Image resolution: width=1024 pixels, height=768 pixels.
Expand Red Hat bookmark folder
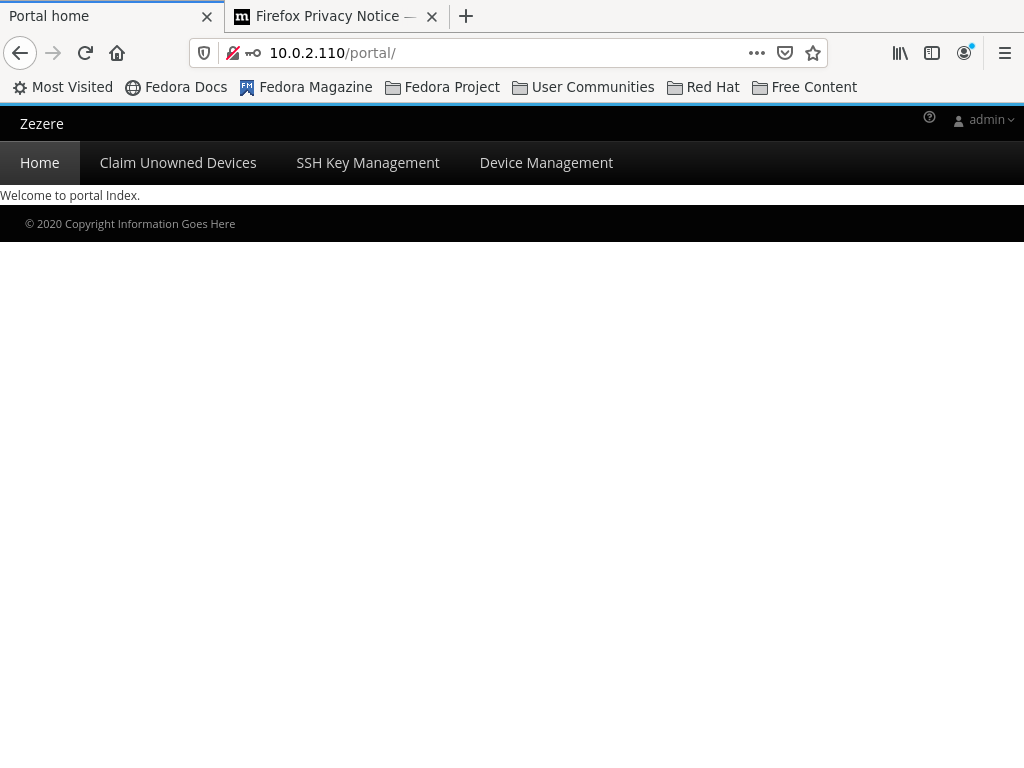pyautogui.click(x=703, y=88)
